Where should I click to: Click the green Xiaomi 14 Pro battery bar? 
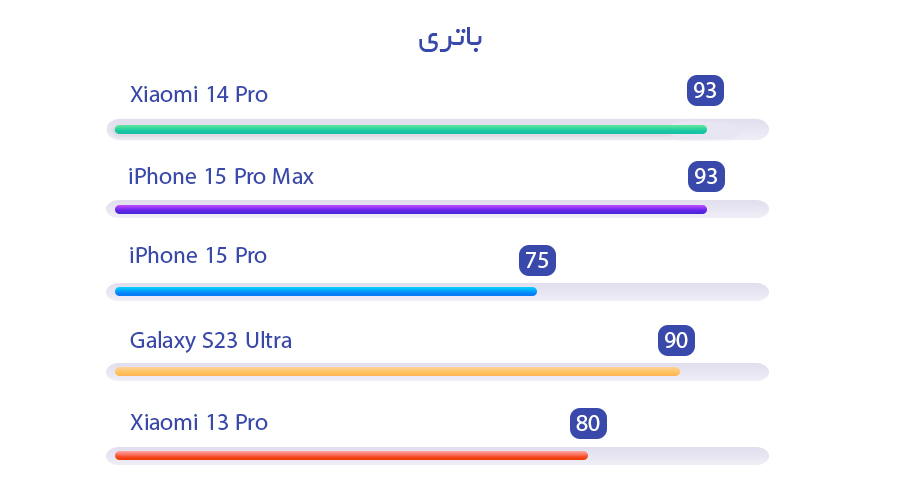tap(410, 129)
